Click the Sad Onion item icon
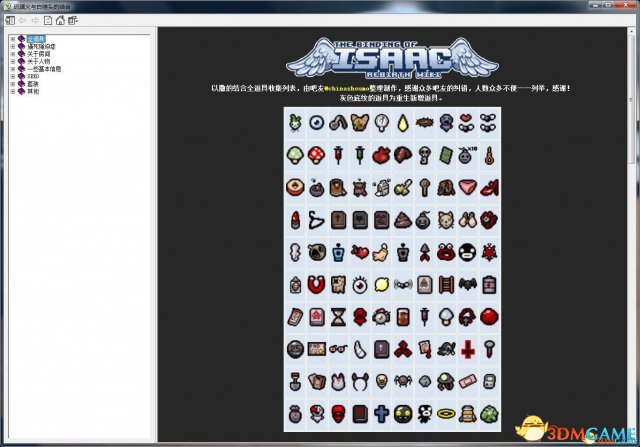 pos(295,123)
